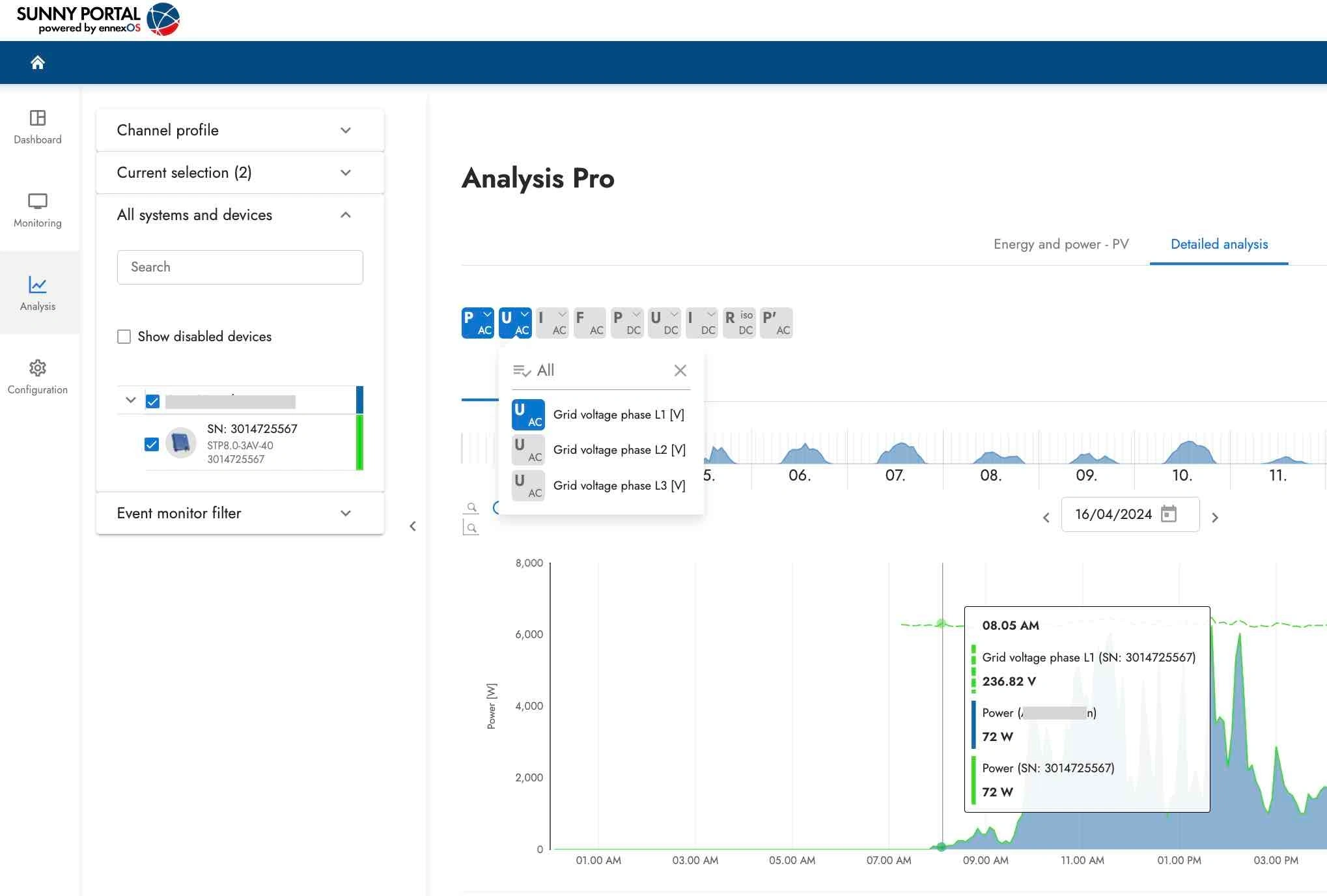Switch to Energy and power - PV tab
The width and height of the screenshot is (1327, 896).
1061,244
